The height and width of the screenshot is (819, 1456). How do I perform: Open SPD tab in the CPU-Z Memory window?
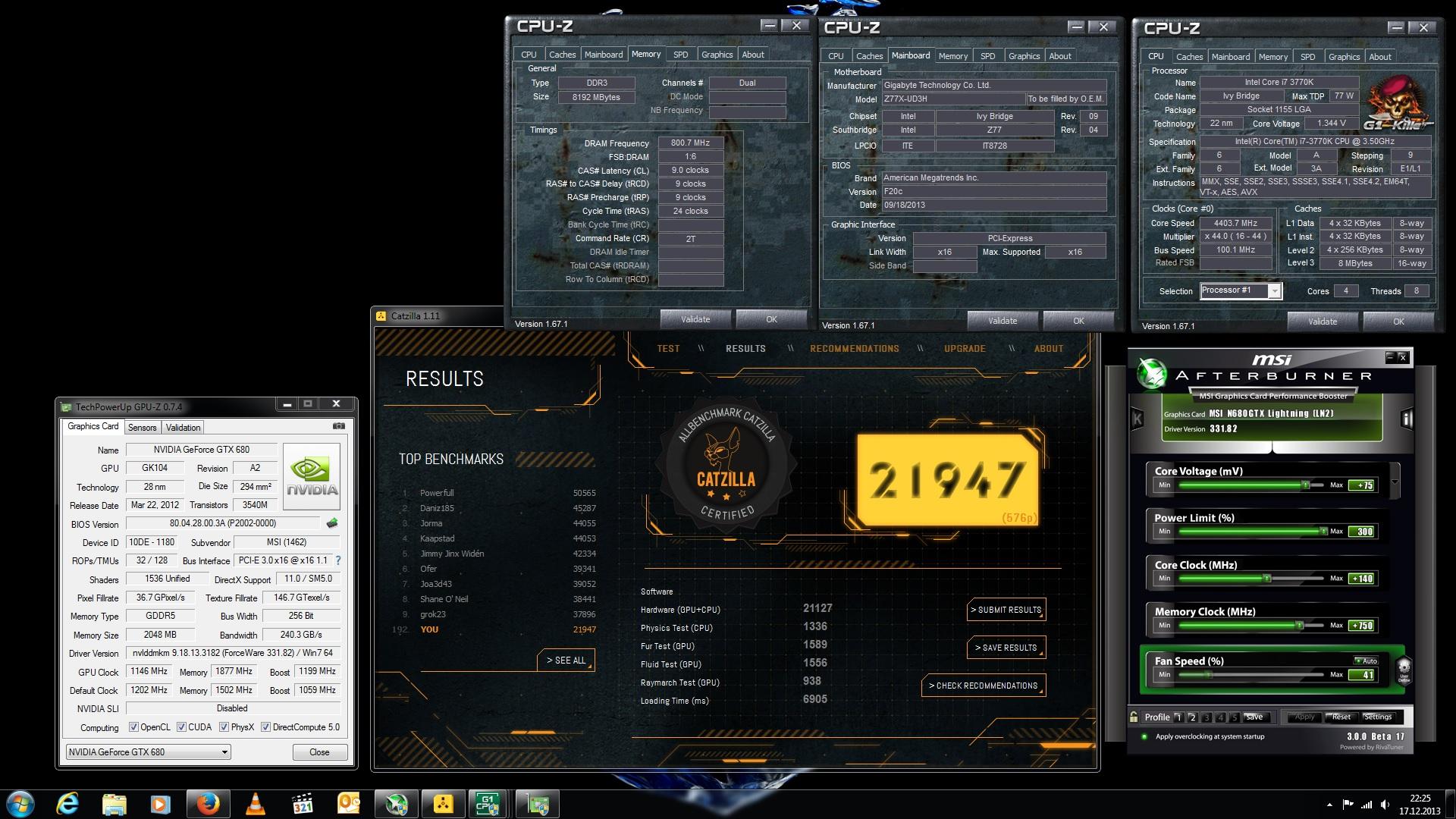click(x=681, y=55)
